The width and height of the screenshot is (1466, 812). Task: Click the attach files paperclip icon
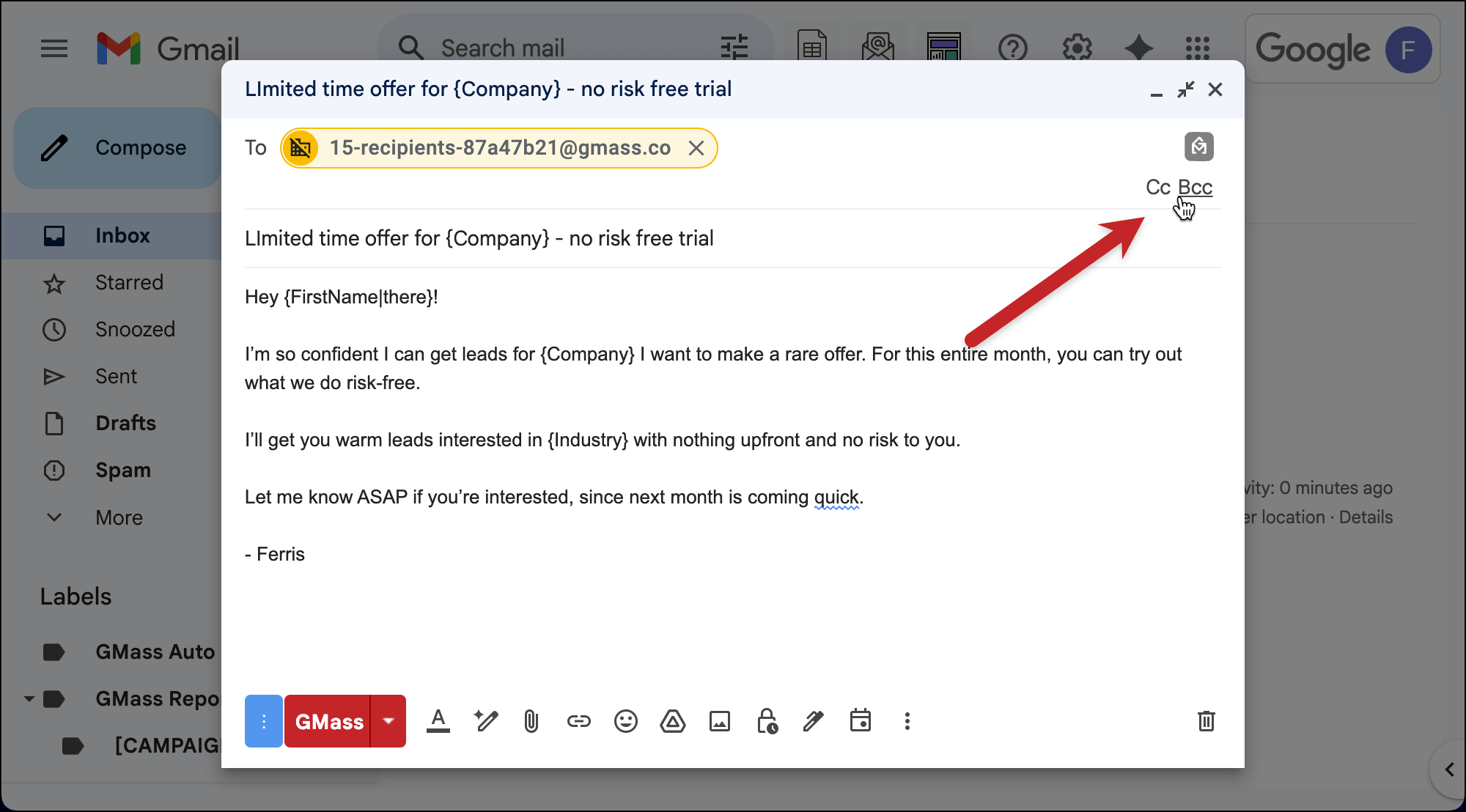point(531,722)
